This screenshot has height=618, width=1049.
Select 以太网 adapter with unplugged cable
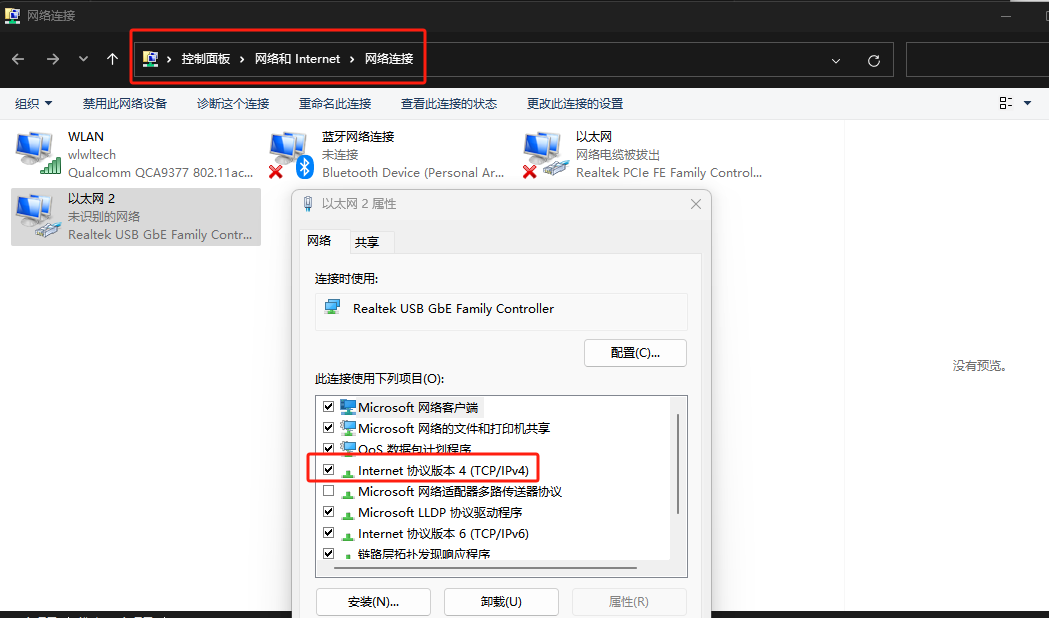(546, 154)
